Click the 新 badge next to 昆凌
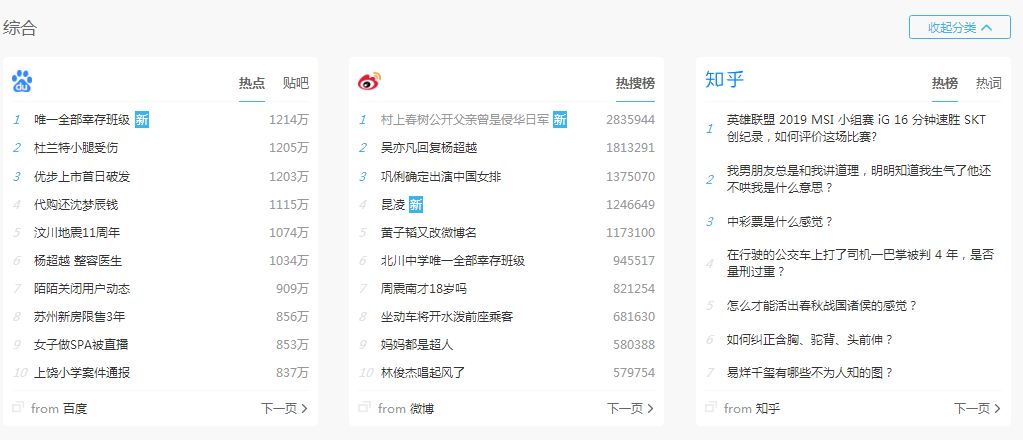 pyautogui.click(x=416, y=204)
